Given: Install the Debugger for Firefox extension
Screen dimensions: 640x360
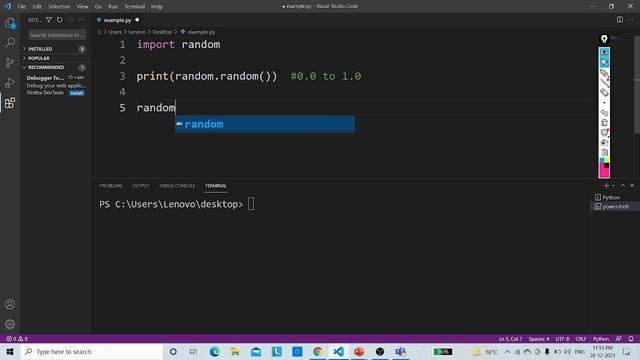Looking at the screenshot, I should click(x=76, y=93).
